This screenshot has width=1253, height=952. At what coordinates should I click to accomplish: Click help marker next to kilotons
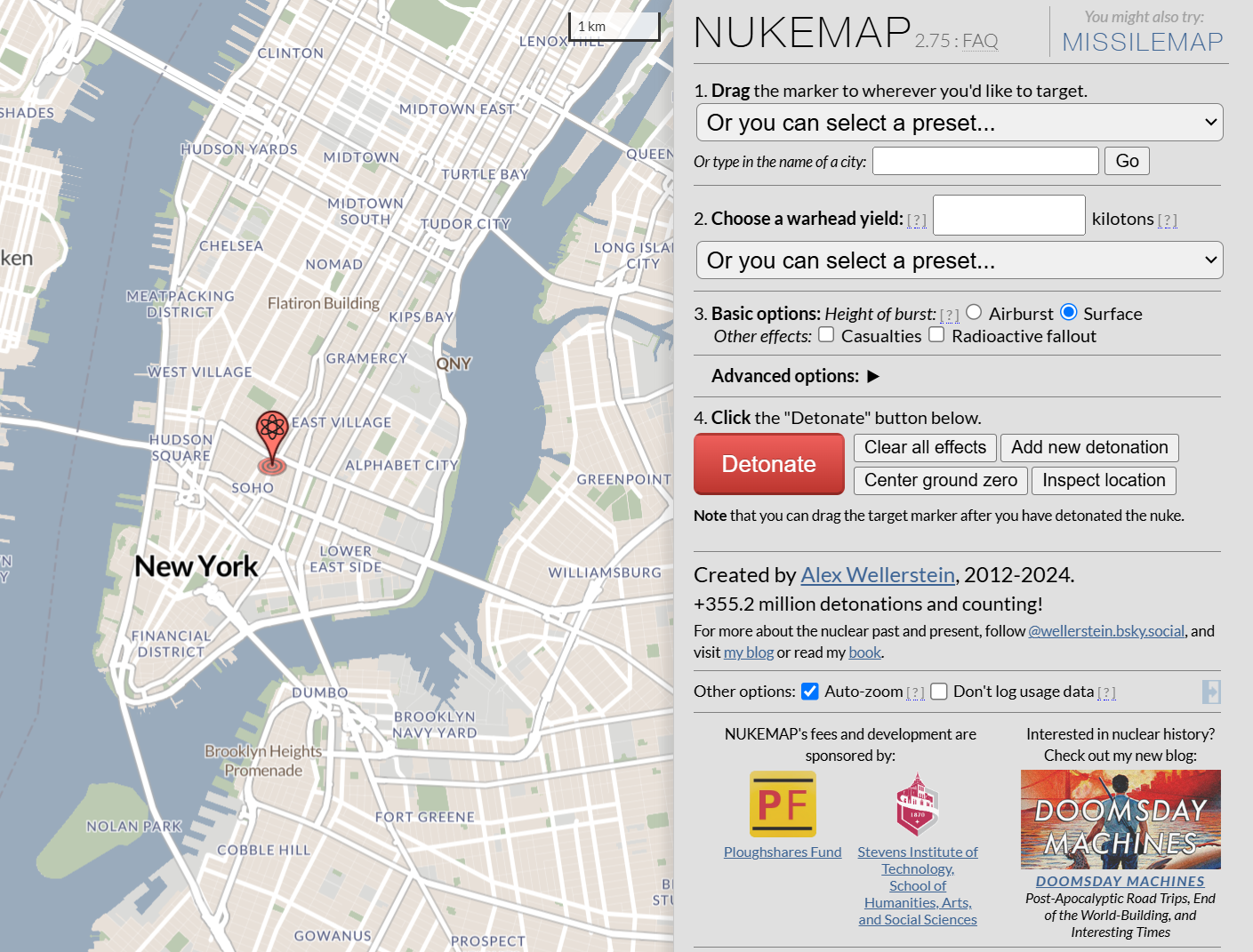coord(1168,220)
